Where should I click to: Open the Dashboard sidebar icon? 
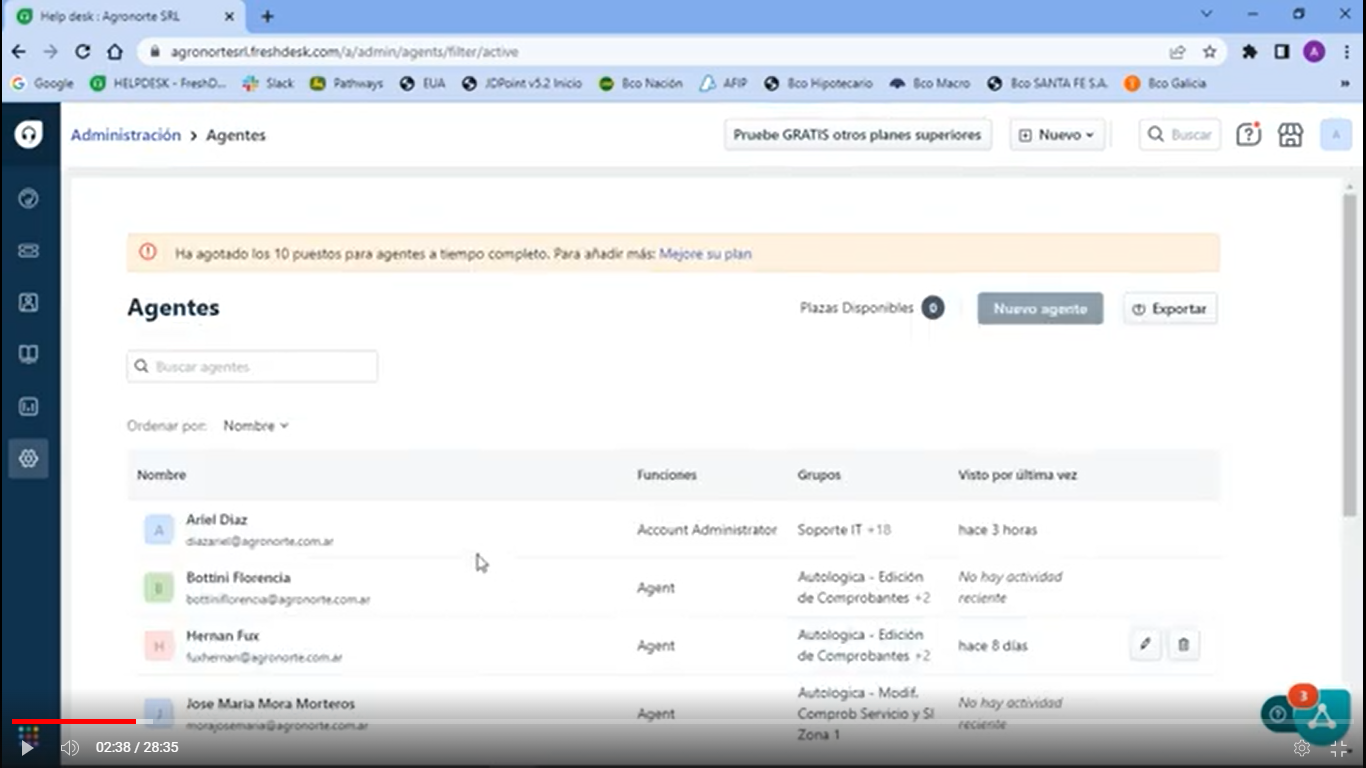28,199
